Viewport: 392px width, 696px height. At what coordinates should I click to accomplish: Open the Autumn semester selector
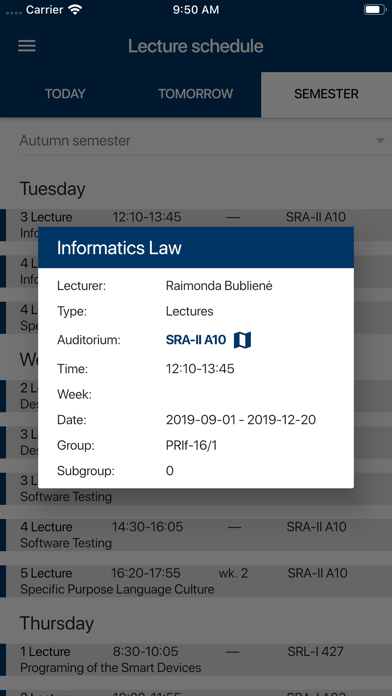pyautogui.click(x=205, y=141)
